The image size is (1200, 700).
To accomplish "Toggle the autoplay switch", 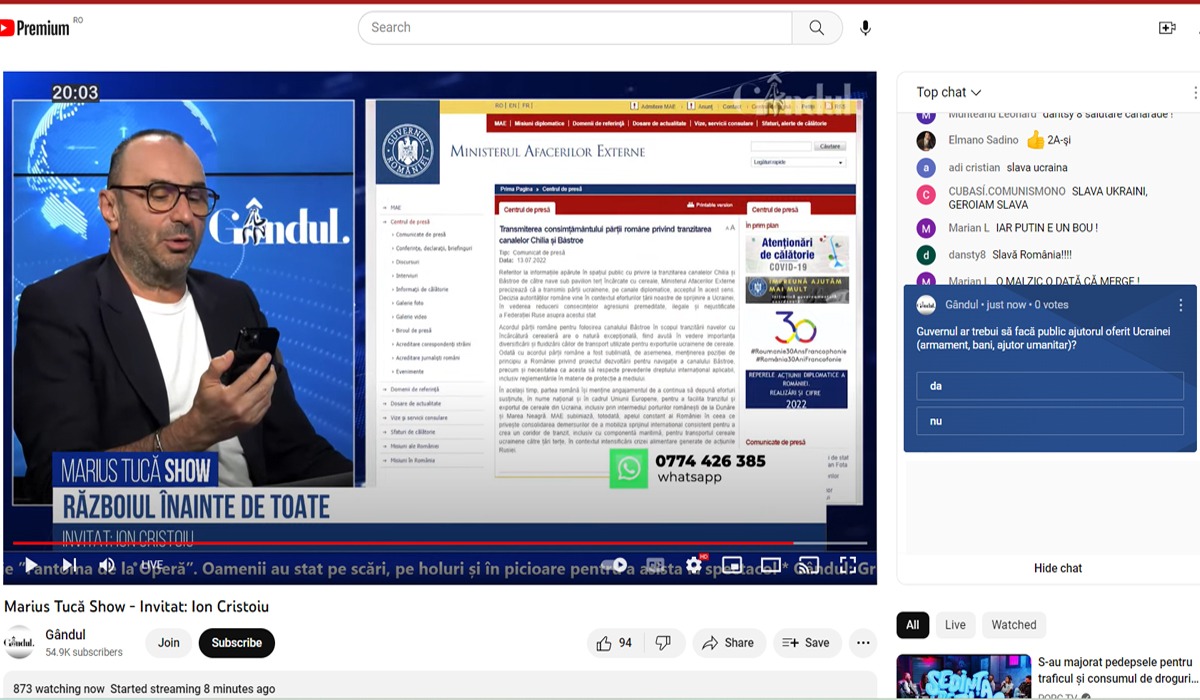I will (x=614, y=565).
